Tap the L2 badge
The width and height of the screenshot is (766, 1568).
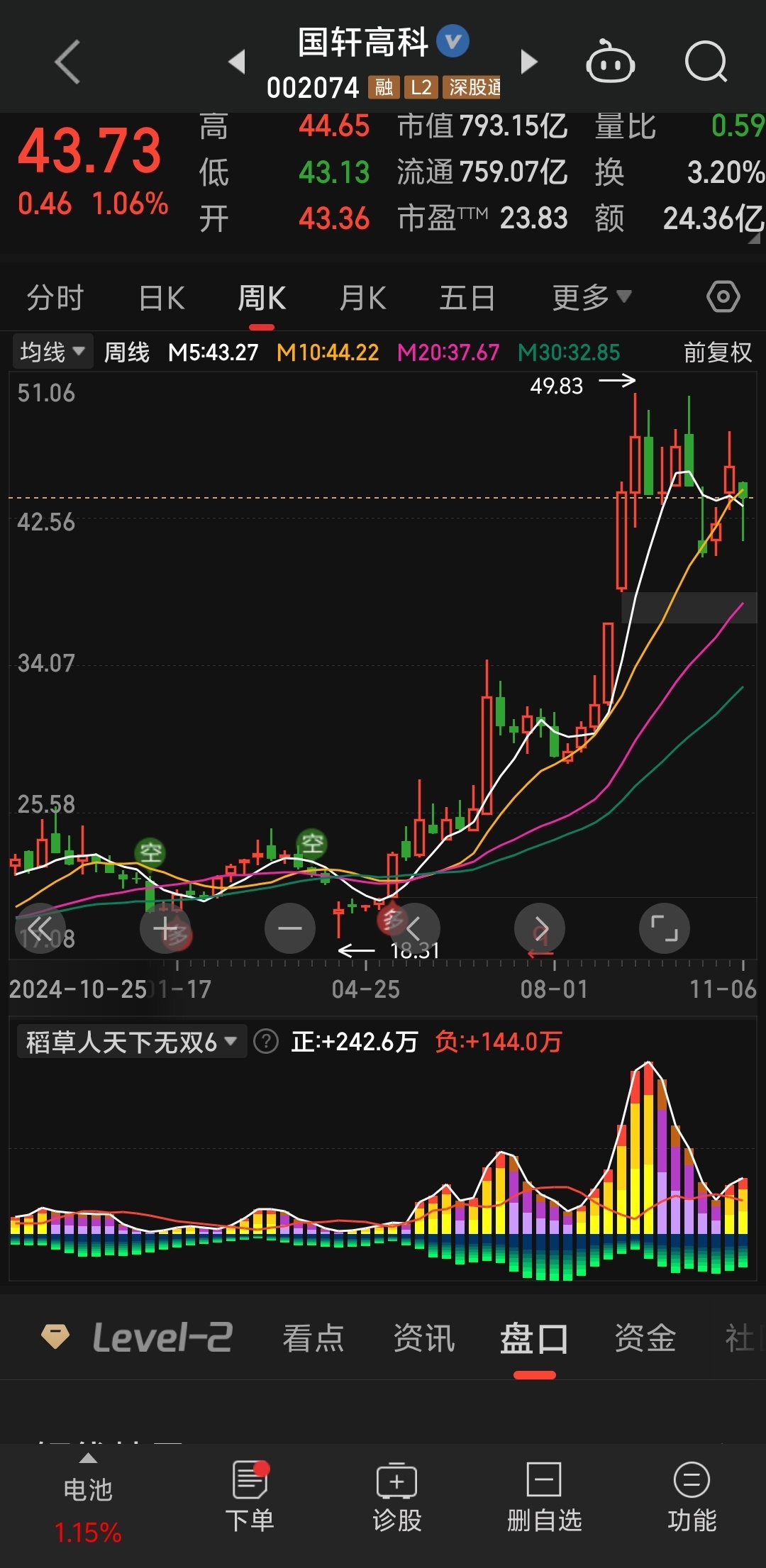pos(421,88)
